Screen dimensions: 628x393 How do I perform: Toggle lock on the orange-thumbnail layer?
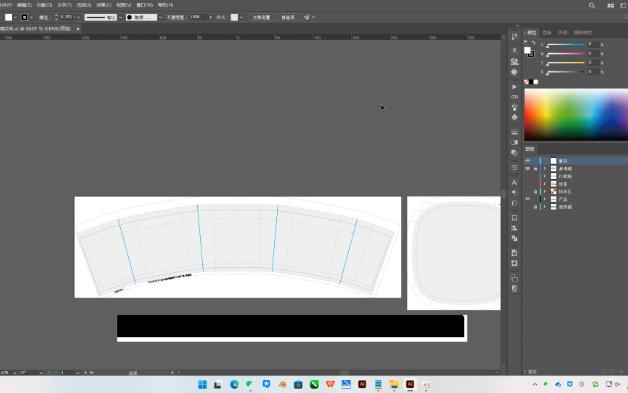(535, 191)
